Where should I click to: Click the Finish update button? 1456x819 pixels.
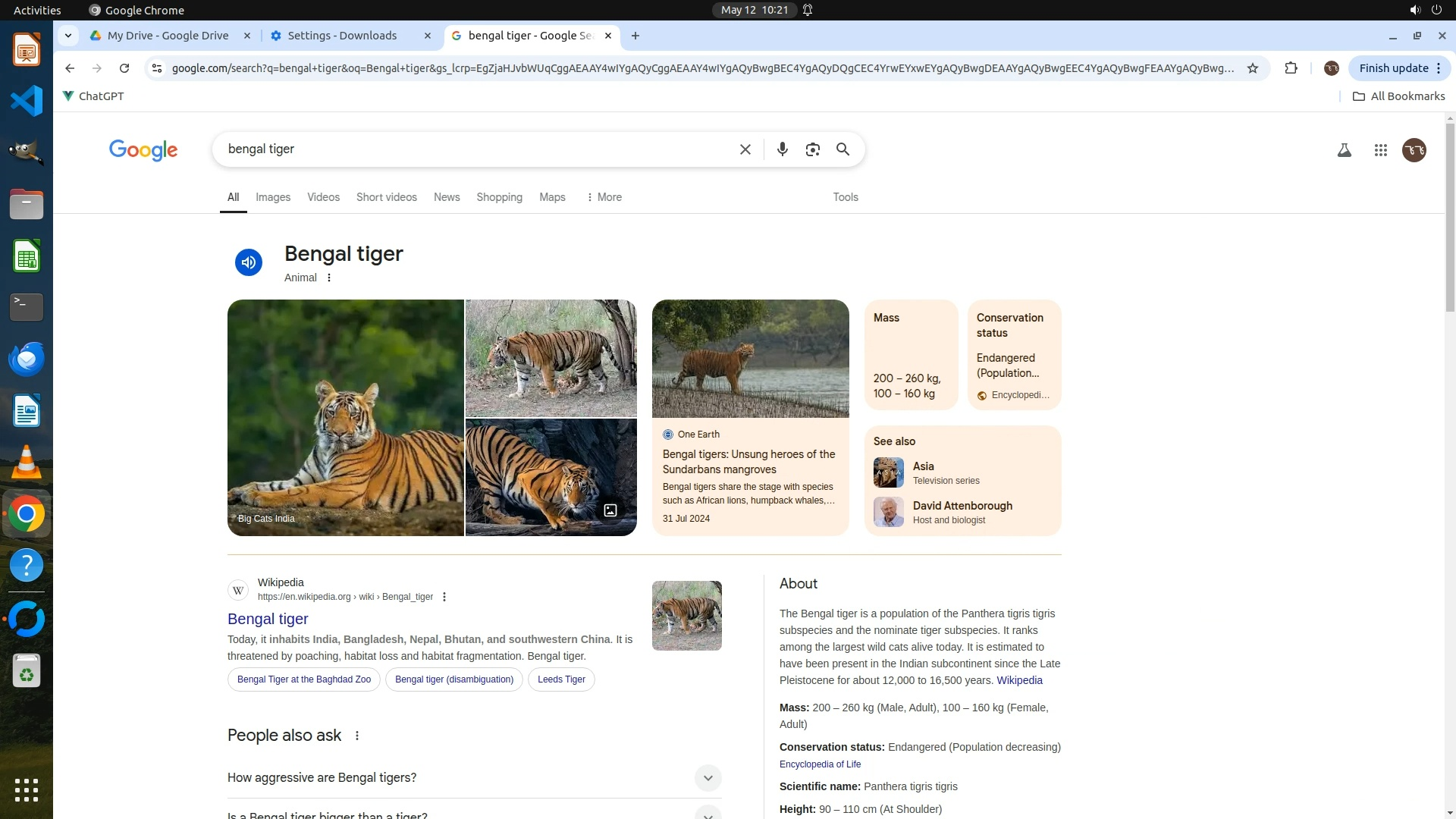[1393, 68]
